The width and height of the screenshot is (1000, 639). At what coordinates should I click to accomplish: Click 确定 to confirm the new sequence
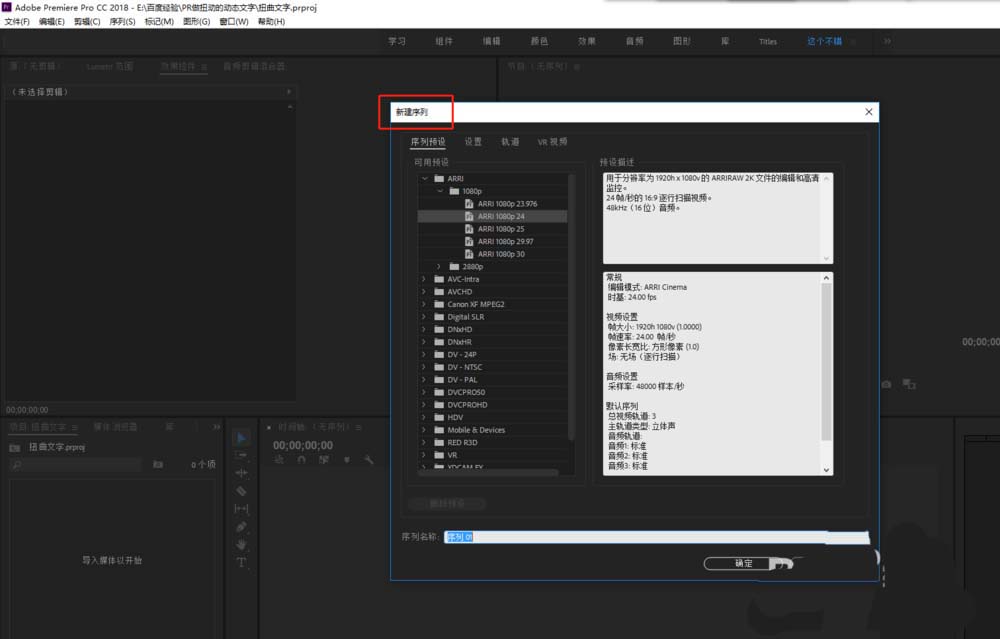[743, 563]
